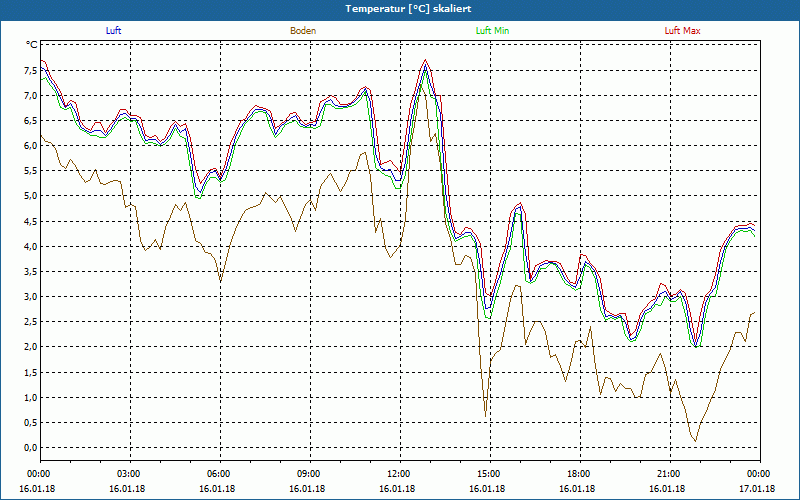Click the '21:00' time axis label
The image size is (800, 500).
(x=670, y=474)
